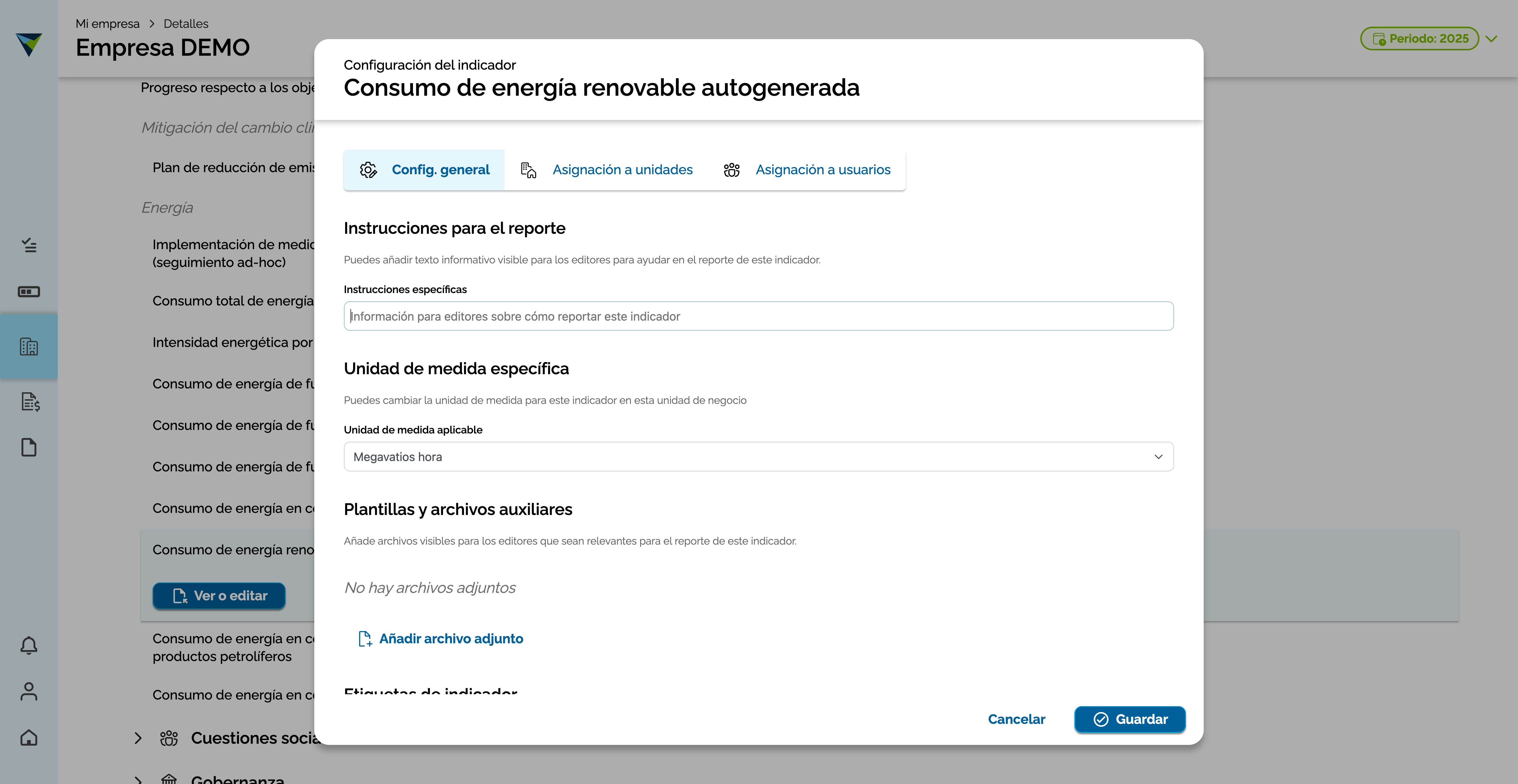This screenshot has height=784, width=1518.
Task: Select the Config. general tab
Action: 424,170
